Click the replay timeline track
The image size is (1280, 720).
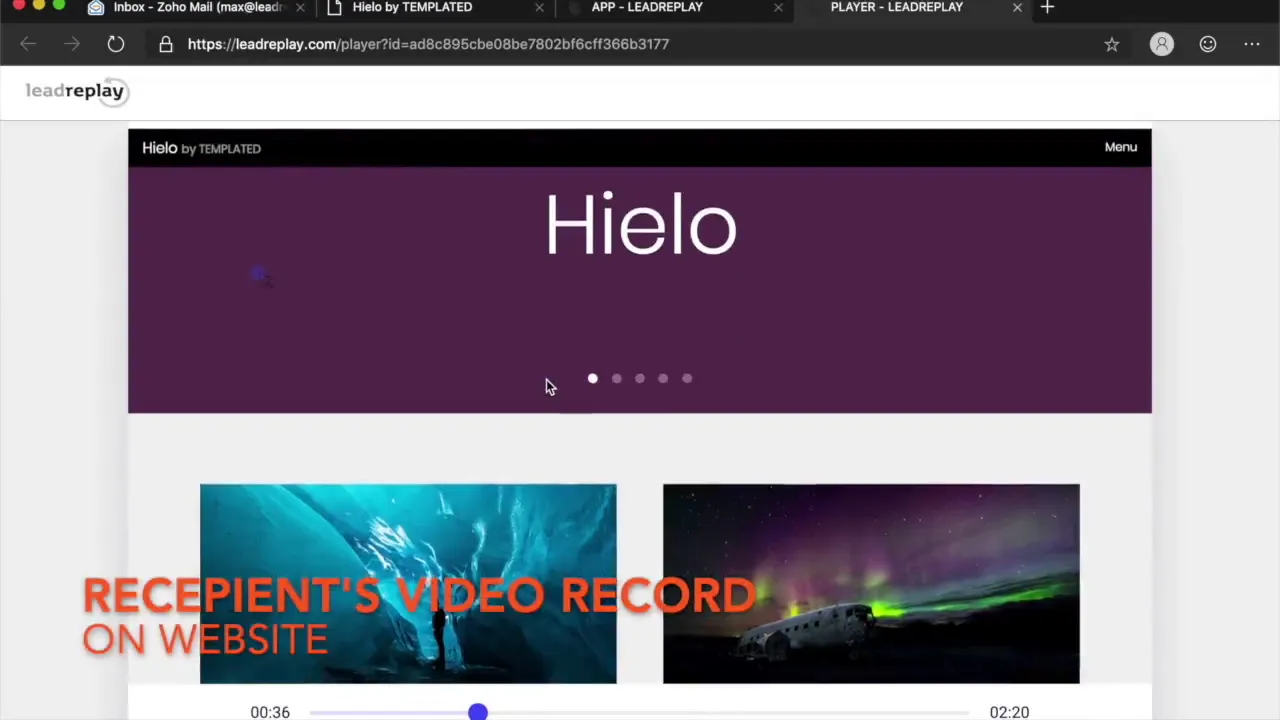coord(640,712)
